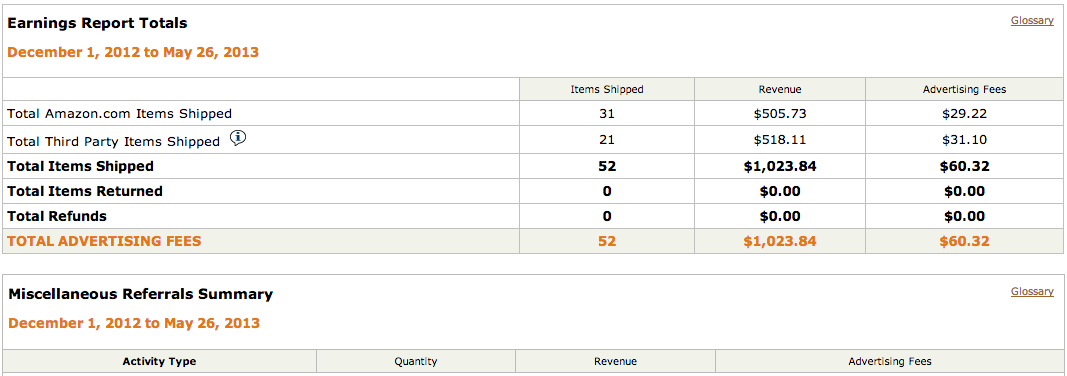
Task: Click the TOTAL ADVERTISING FEES row label
Action: [104, 241]
